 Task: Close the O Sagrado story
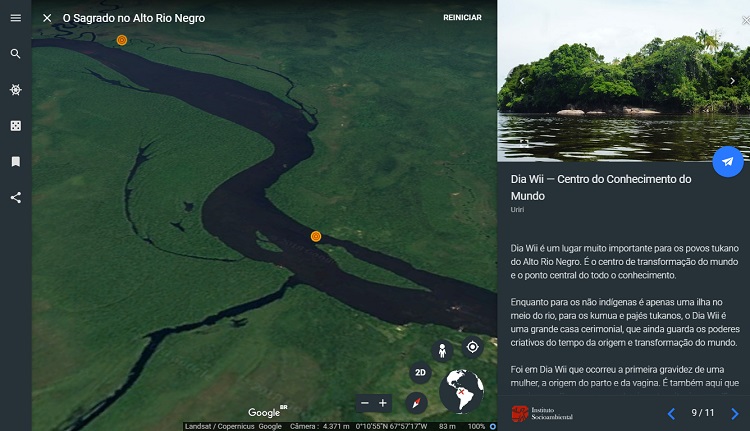click(x=47, y=18)
